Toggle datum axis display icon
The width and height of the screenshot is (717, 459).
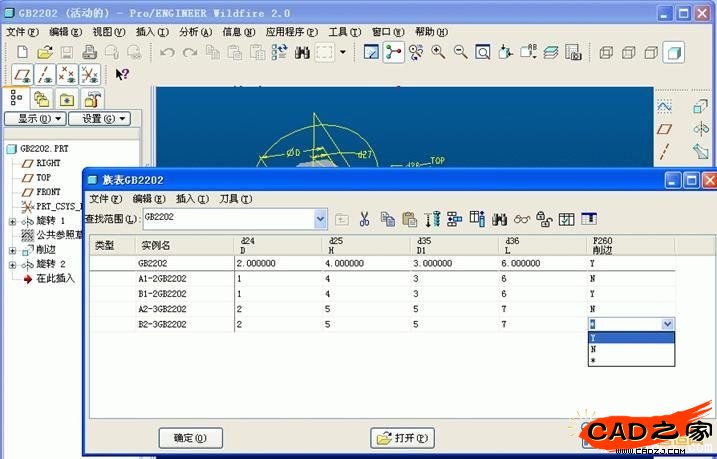point(44,74)
